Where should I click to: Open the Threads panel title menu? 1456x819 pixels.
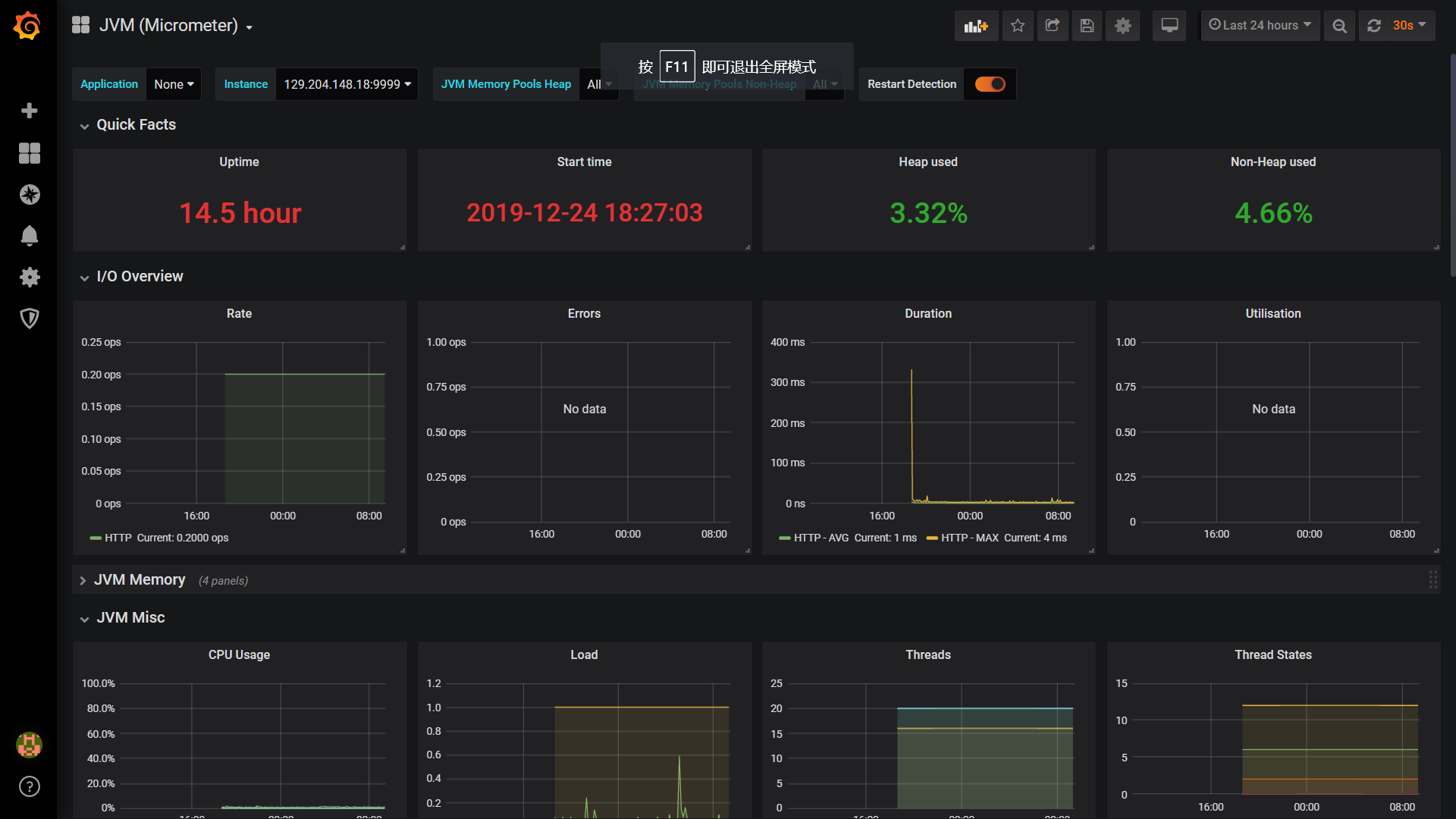pyautogui.click(x=928, y=655)
